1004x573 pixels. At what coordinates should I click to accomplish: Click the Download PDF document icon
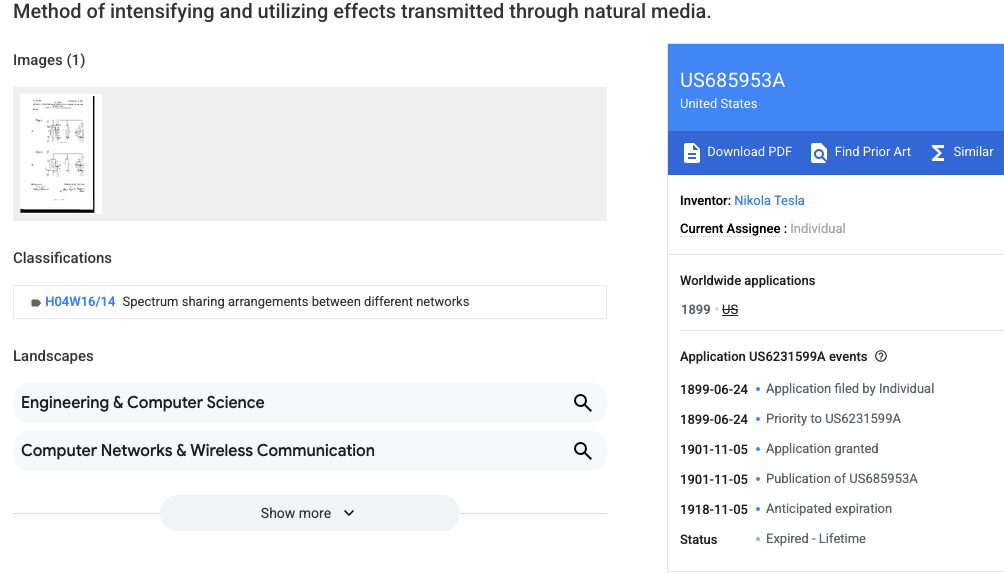point(691,153)
